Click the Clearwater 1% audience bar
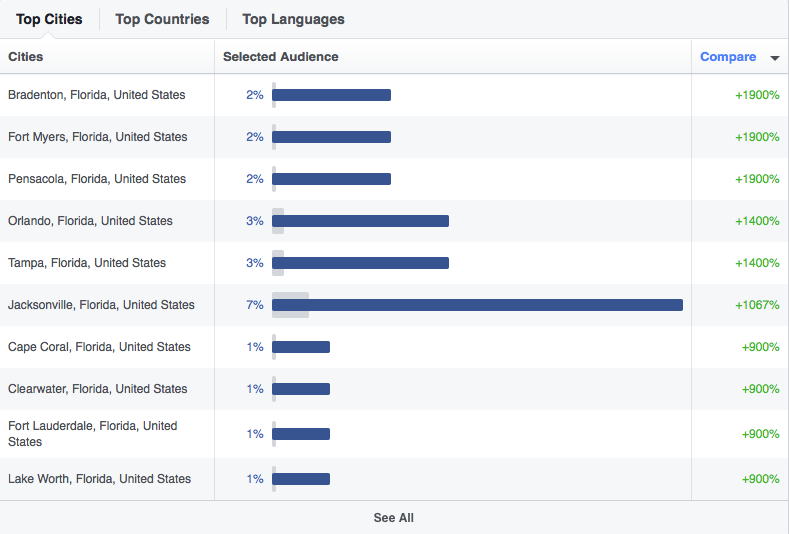Image resolution: width=789 pixels, height=534 pixels. pyautogui.click(x=301, y=389)
